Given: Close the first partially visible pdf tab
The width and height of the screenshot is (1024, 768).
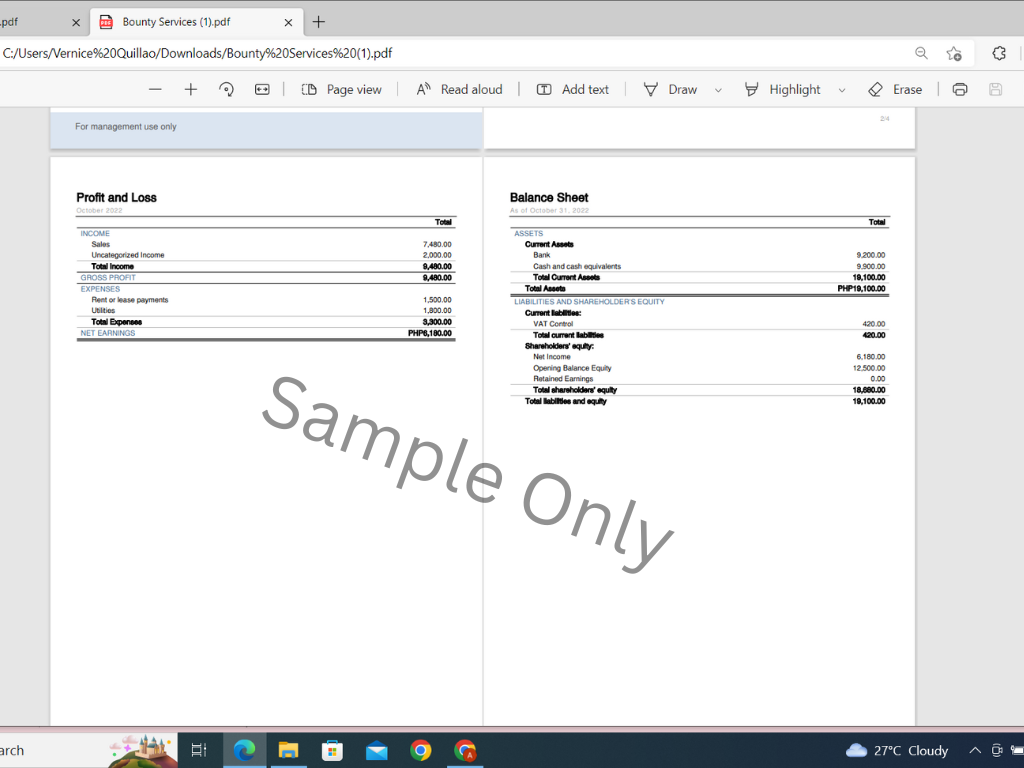Looking at the screenshot, I should pyautogui.click(x=76, y=22).
